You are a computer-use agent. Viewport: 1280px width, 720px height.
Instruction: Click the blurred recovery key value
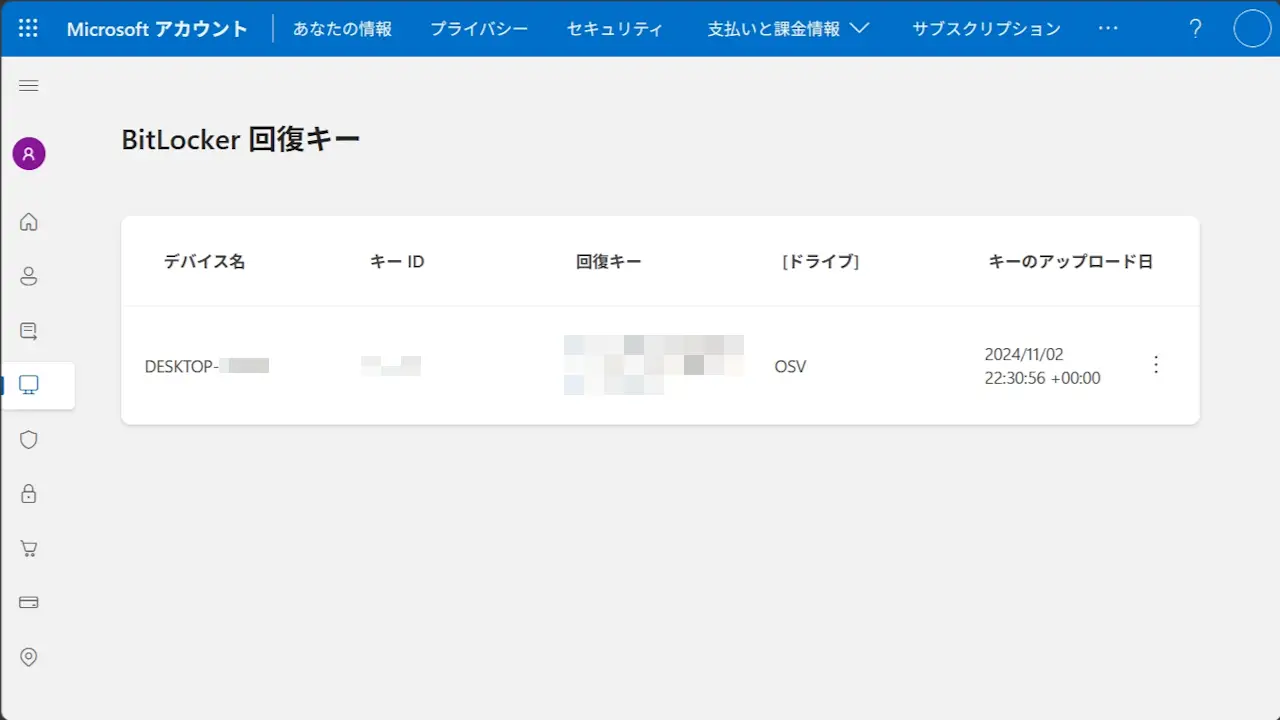tap(654, 365)
